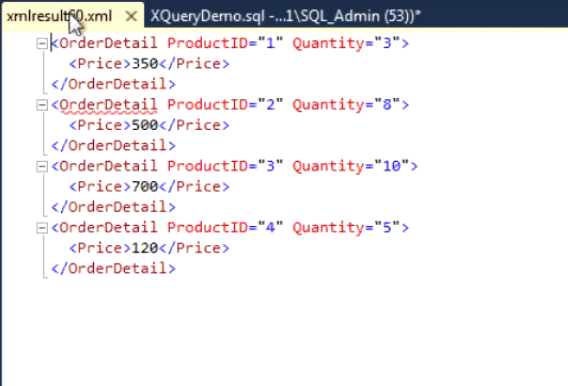Click the Price value 120
568x386 pixels.
point(145,248)
